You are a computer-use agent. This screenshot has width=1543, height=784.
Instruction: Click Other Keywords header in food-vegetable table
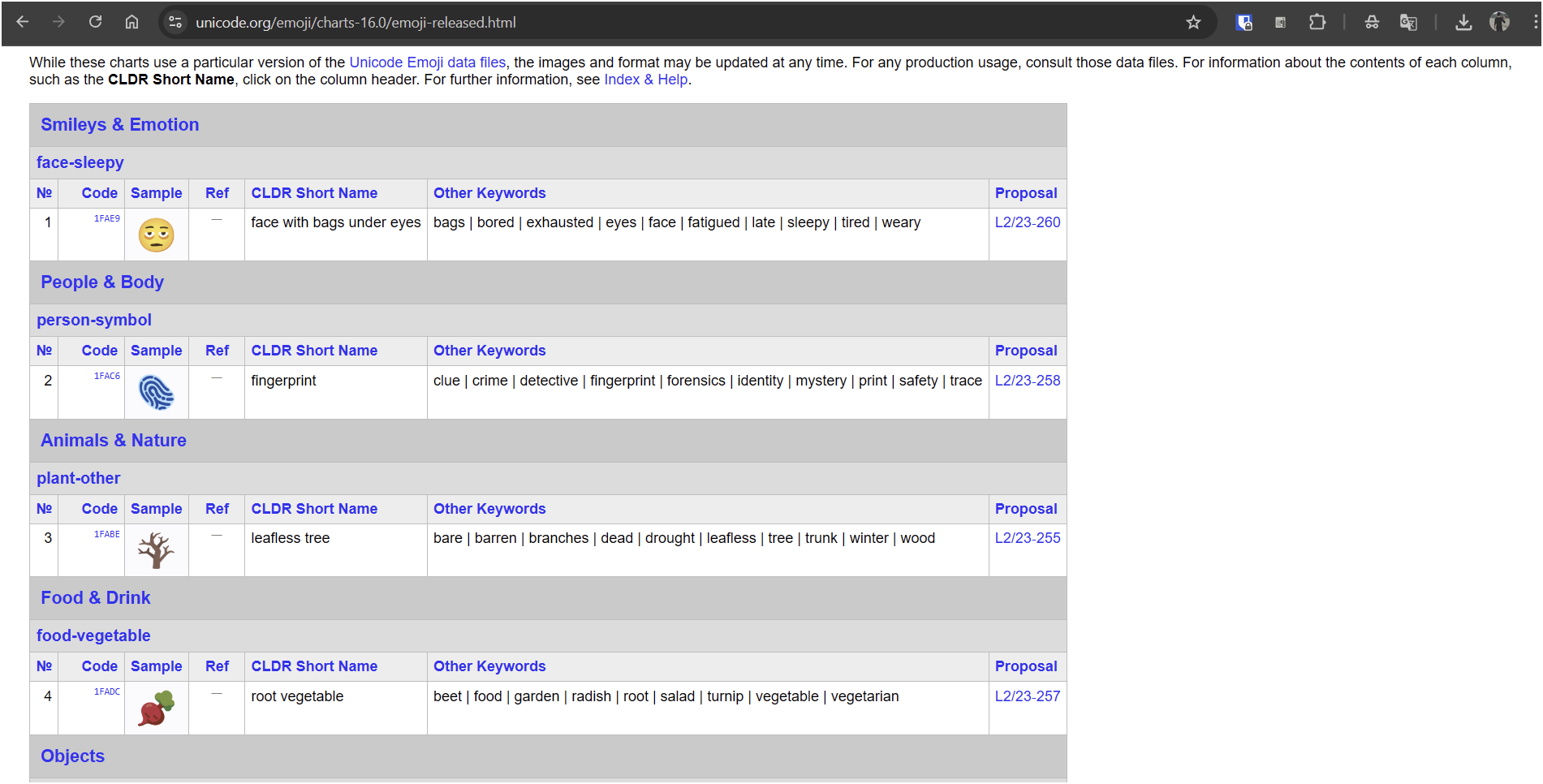coord(489,666)
